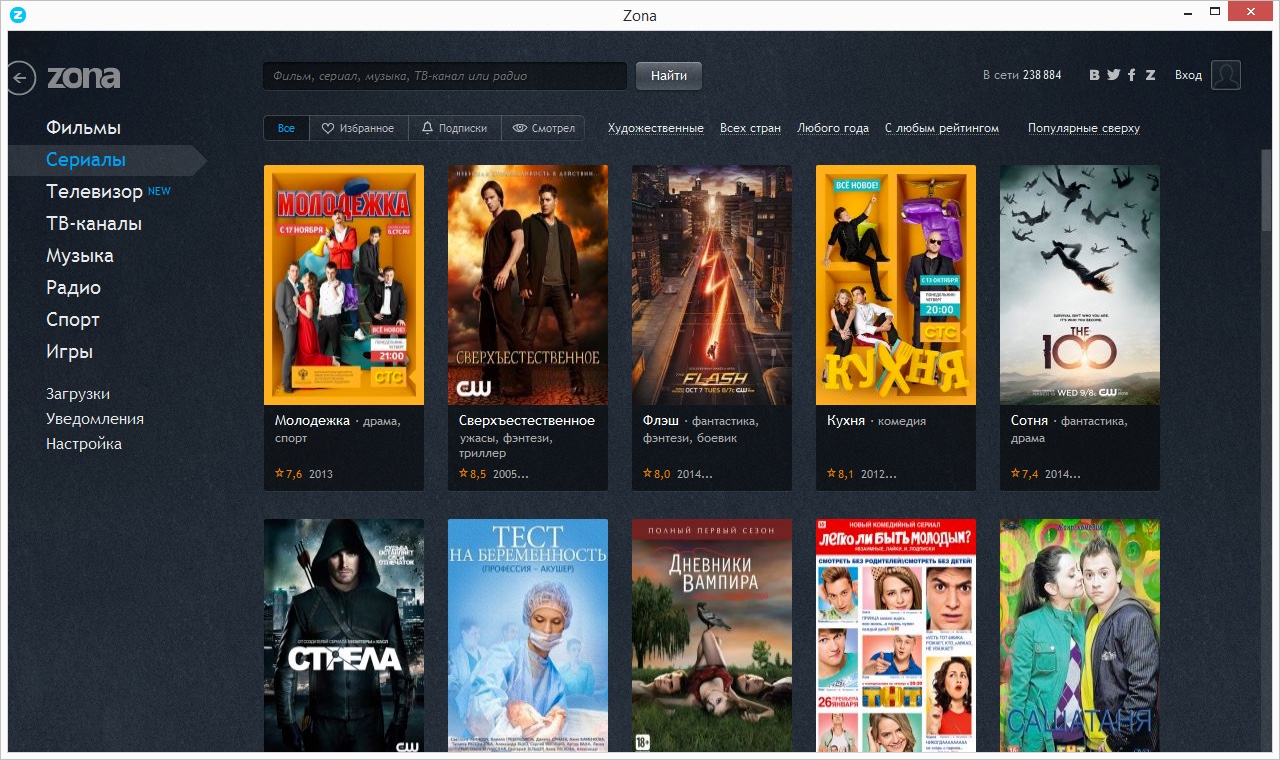
Task: Open Музыка section
Action: [80, 256]
